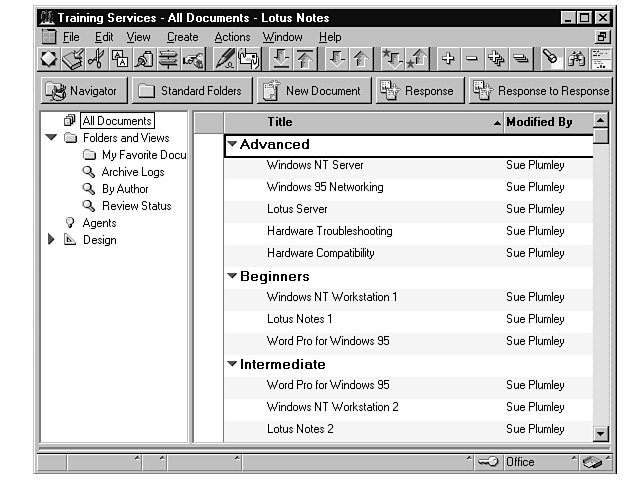This screenshot has width=640, height=480.
Task: Click the multiple minus Collapse All icon
Action: point(520,59)
